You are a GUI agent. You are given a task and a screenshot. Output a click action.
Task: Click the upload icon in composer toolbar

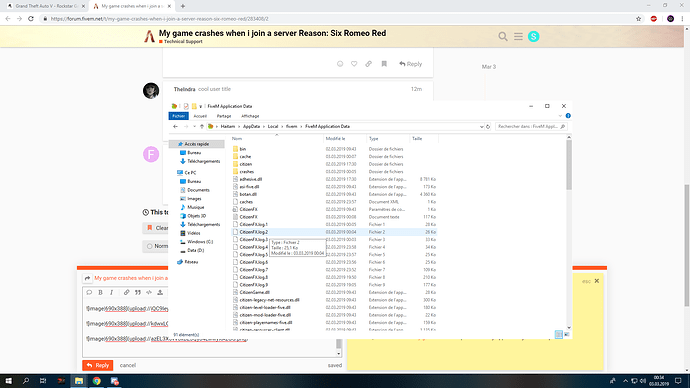(160, 293)
